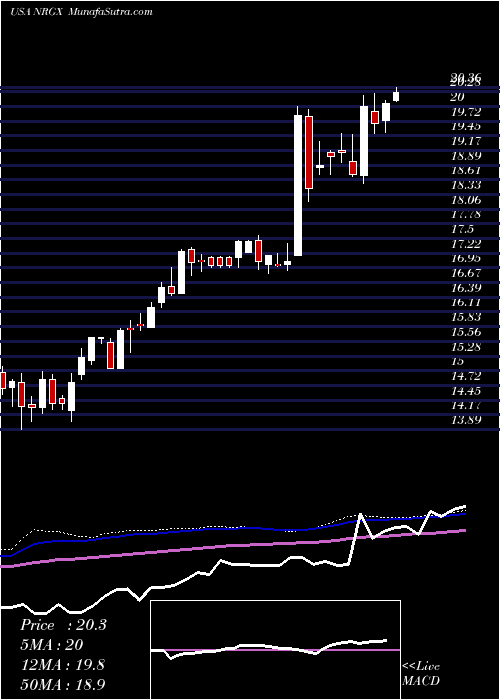Image resolution: width=500 pixels, height=700 pixels.
Task: Click the '14.45' price axis label
Action: (x=466, y=391)
